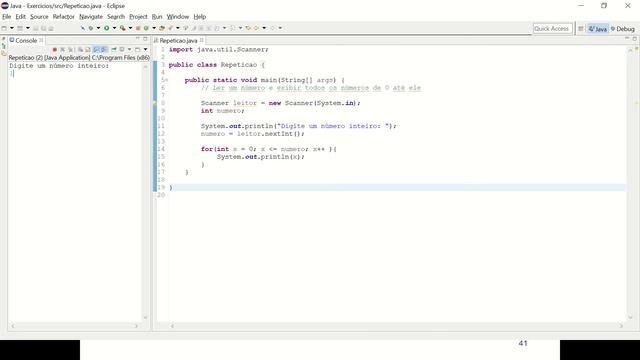Screen dimensions: 640x360
Task: Open the Refactor menu
Action: 64,17
